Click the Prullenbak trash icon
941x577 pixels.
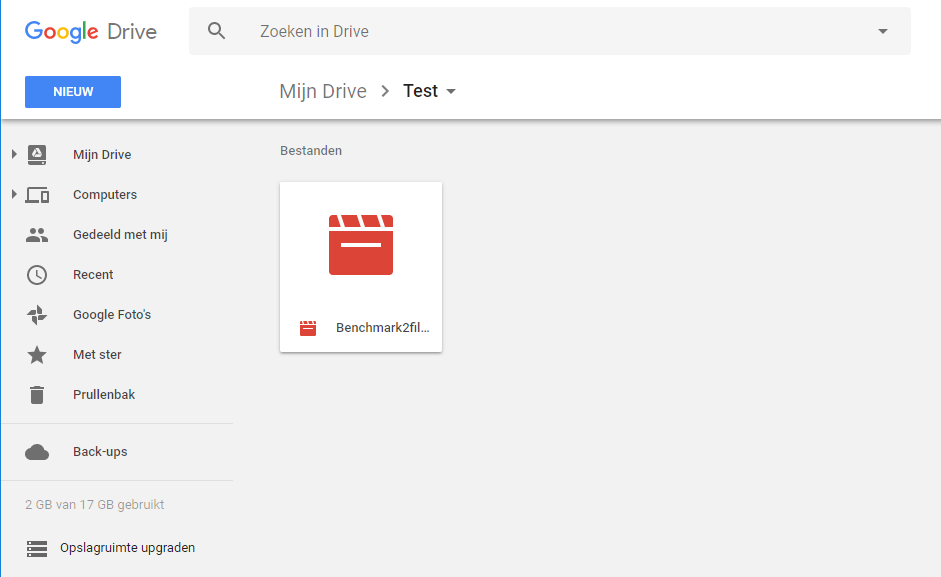[37, 395]
